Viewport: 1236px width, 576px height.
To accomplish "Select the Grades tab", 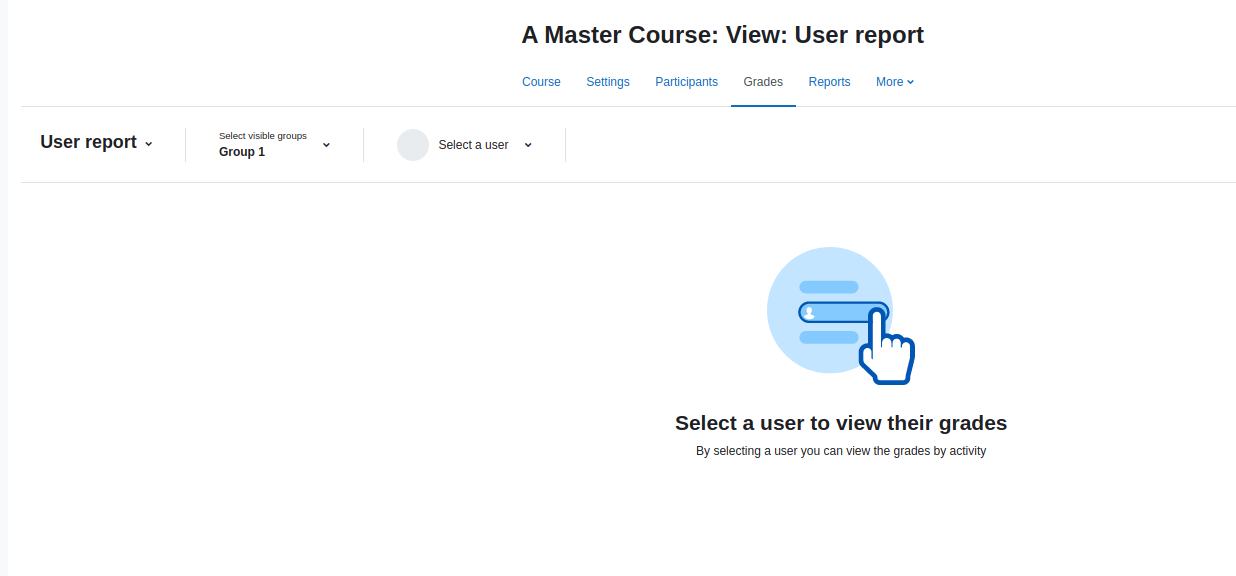I will pyautogui.click(x=763, y=82).
